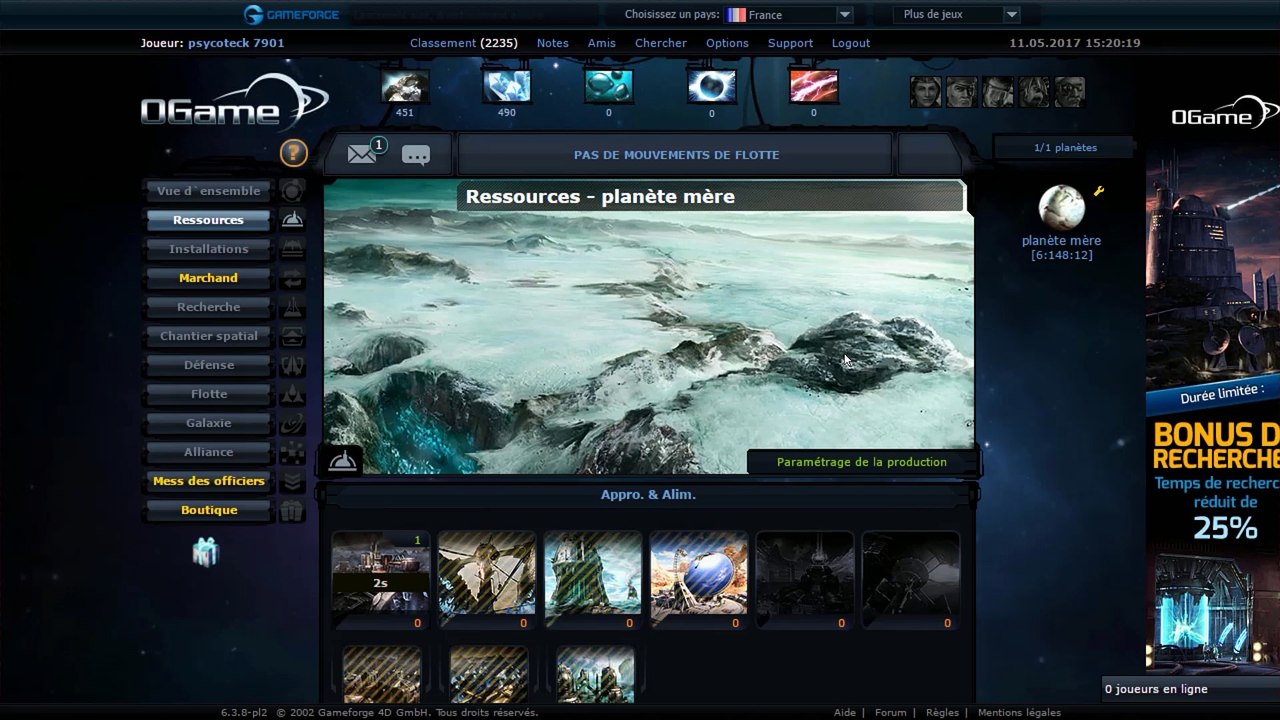Open the country dropdown showing France
The height and width of the screenshot is (720, 1280).
pyautogui.click(x=789, y=15)
